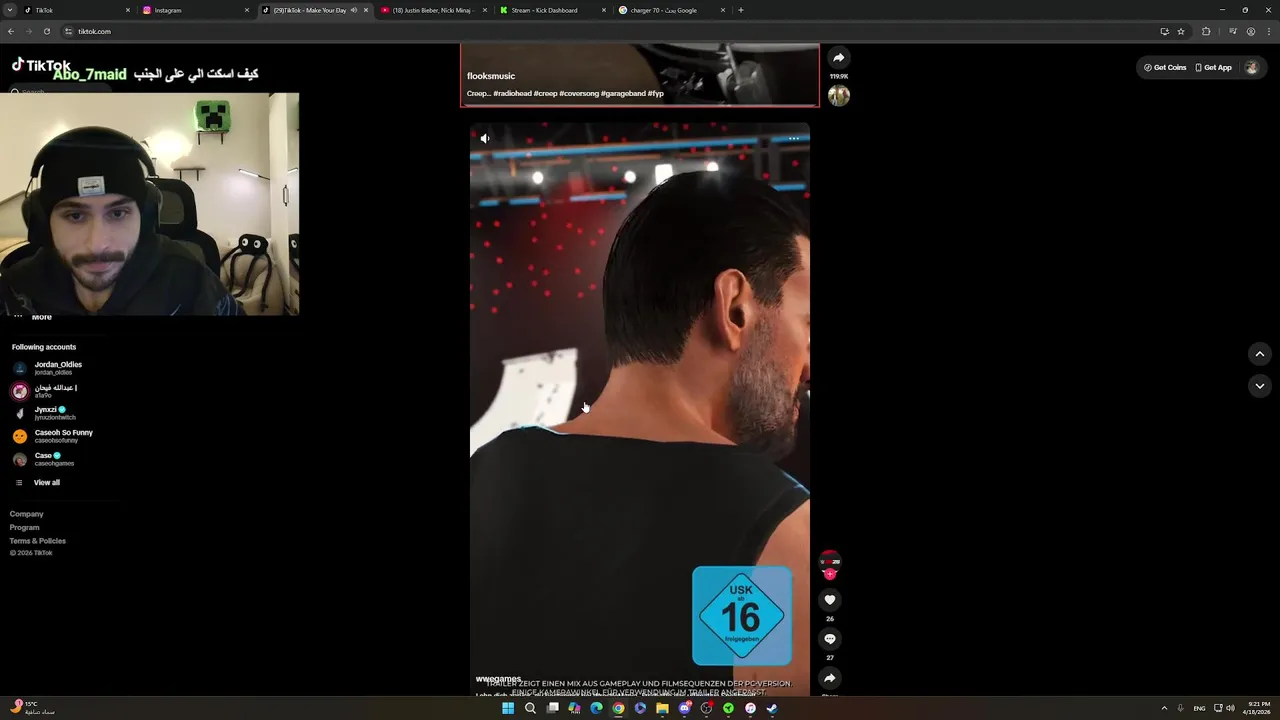Show hidden system tray icons

click(1164, 708)
